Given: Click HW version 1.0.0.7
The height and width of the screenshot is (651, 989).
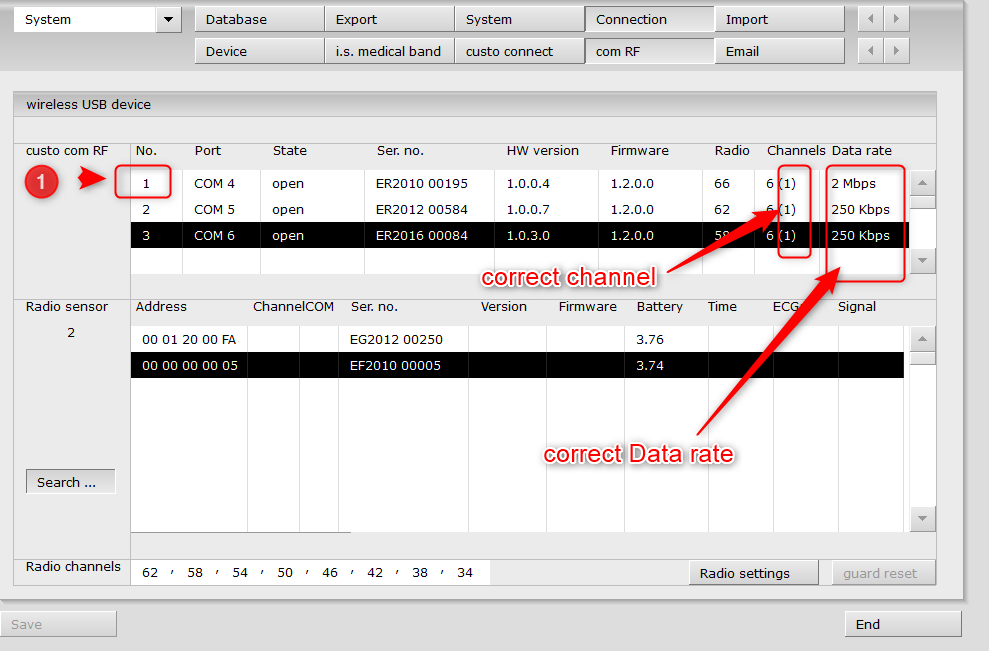Looking at the screenshot, I should [x=528, y=209].
